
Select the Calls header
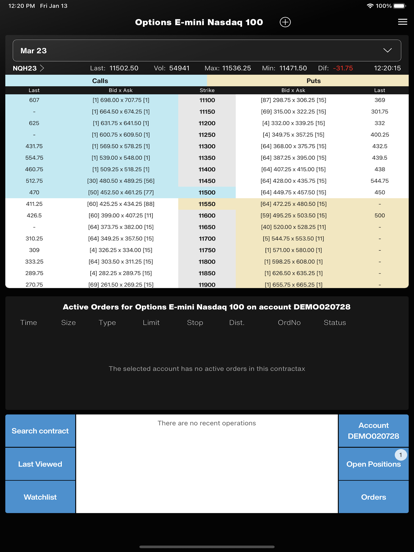click(106, 81)
